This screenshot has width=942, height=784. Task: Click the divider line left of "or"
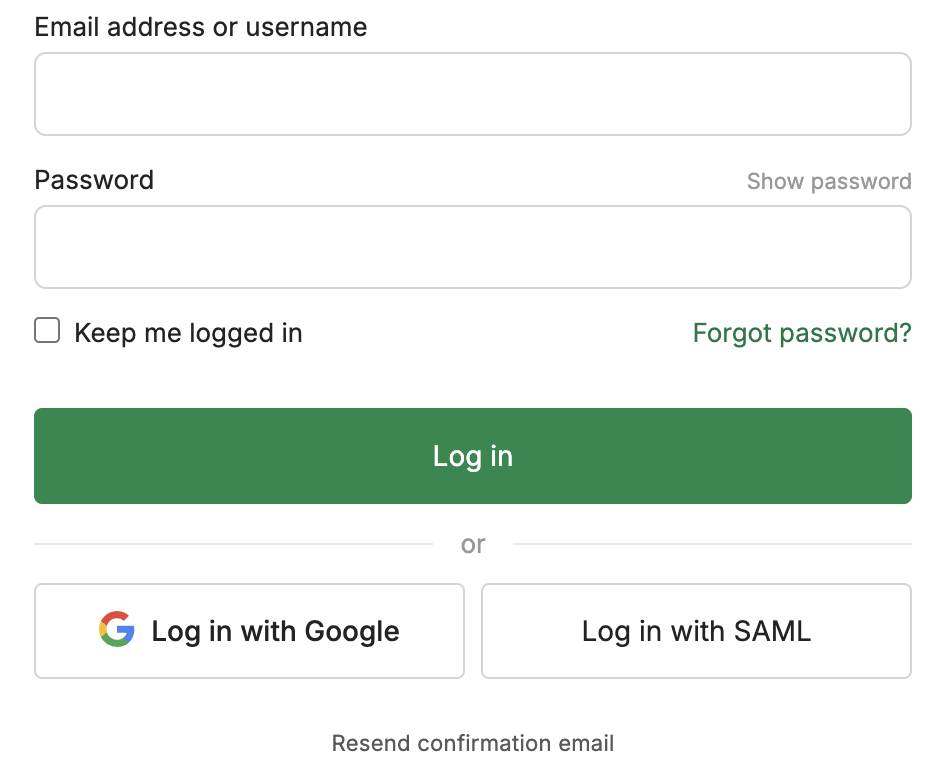click(x=233, y=544)
